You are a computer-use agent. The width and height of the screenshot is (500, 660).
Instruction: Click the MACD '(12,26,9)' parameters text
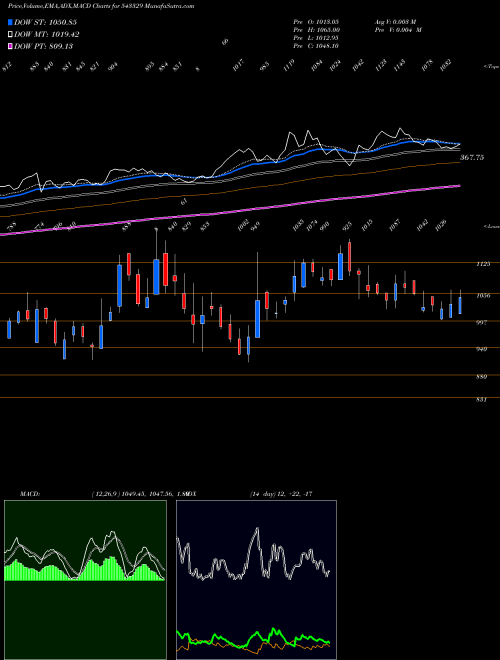(x=105, y=494)
